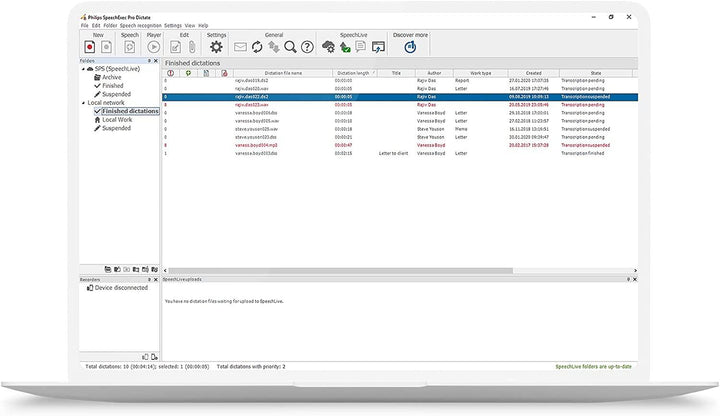Click the horizontal scrollbar thumb of dictation list

[x=340, y=270]
